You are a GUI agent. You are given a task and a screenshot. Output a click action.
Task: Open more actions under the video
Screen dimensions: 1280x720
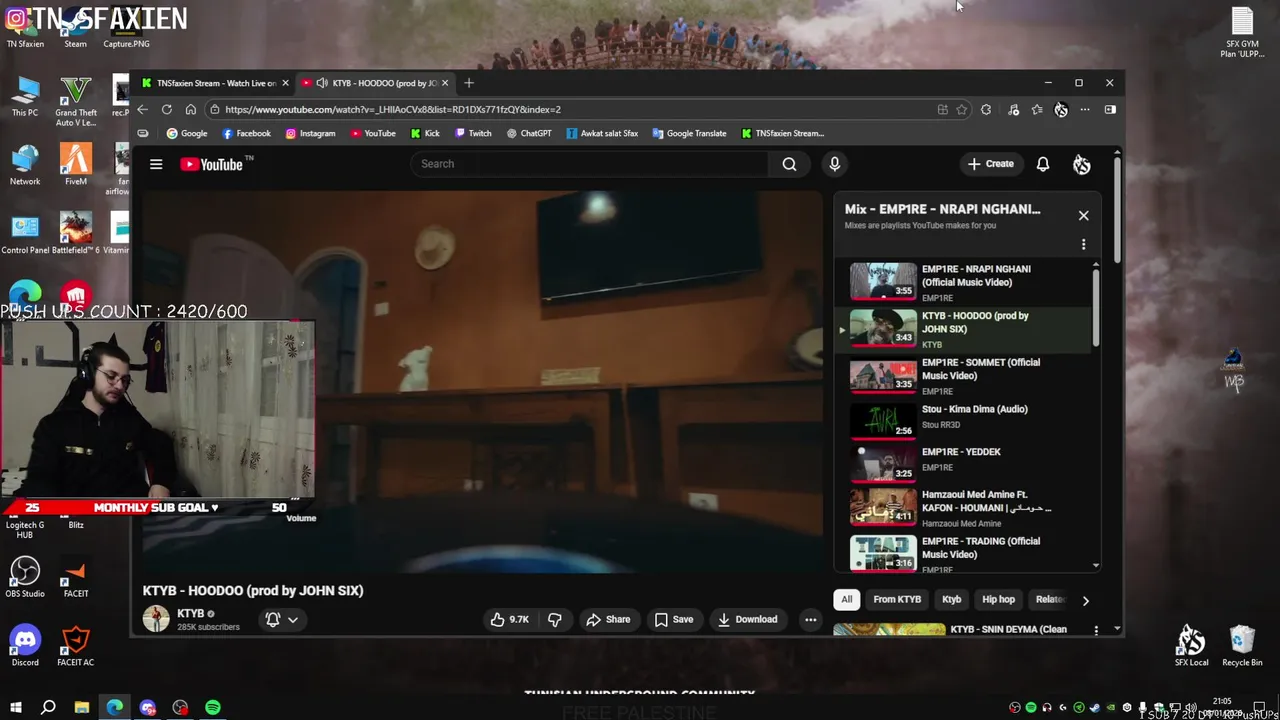[811, 619]
